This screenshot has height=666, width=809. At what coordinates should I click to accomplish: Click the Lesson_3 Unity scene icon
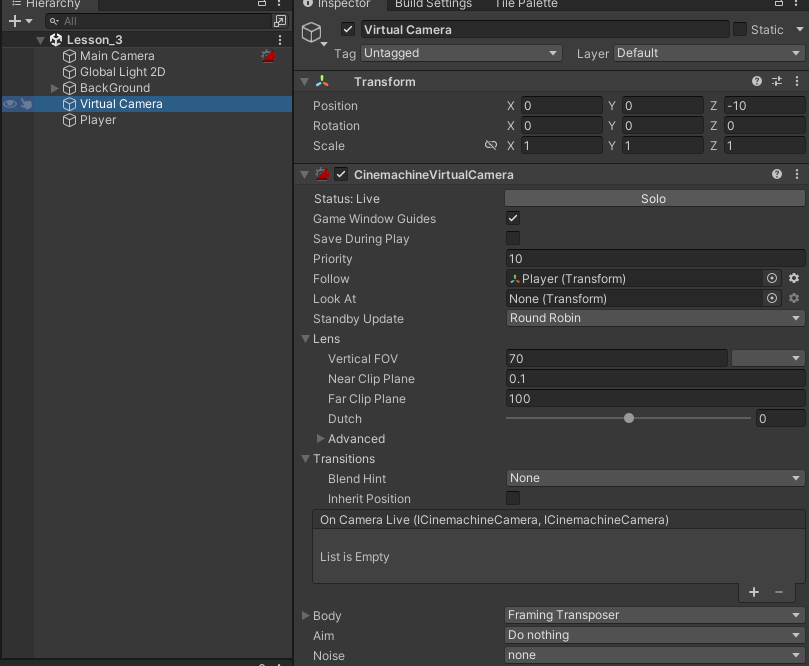click(x=56, y=40)
